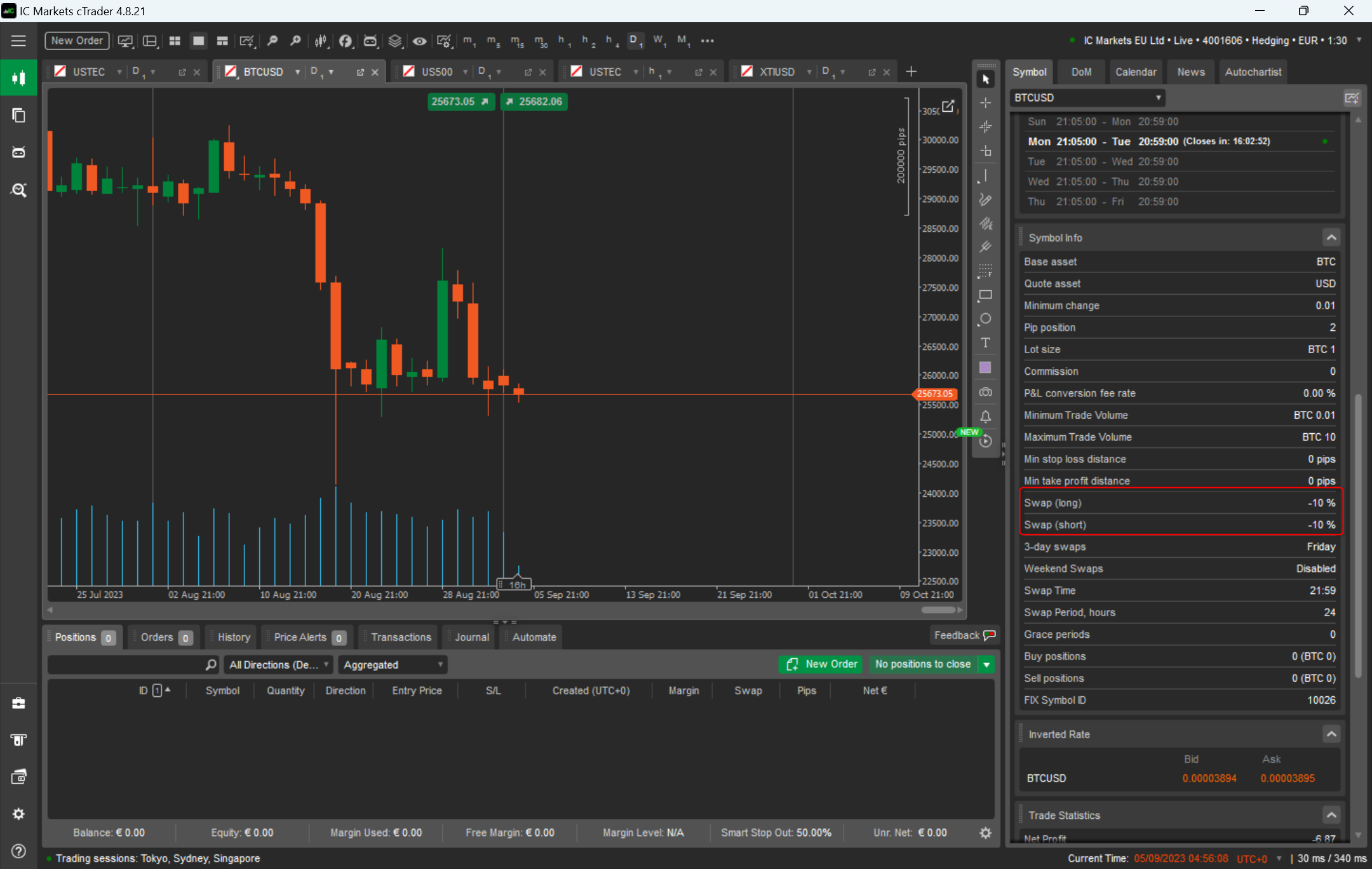
Task: Switch to the XTIUSD chart tab
Action: coord(776,72)
